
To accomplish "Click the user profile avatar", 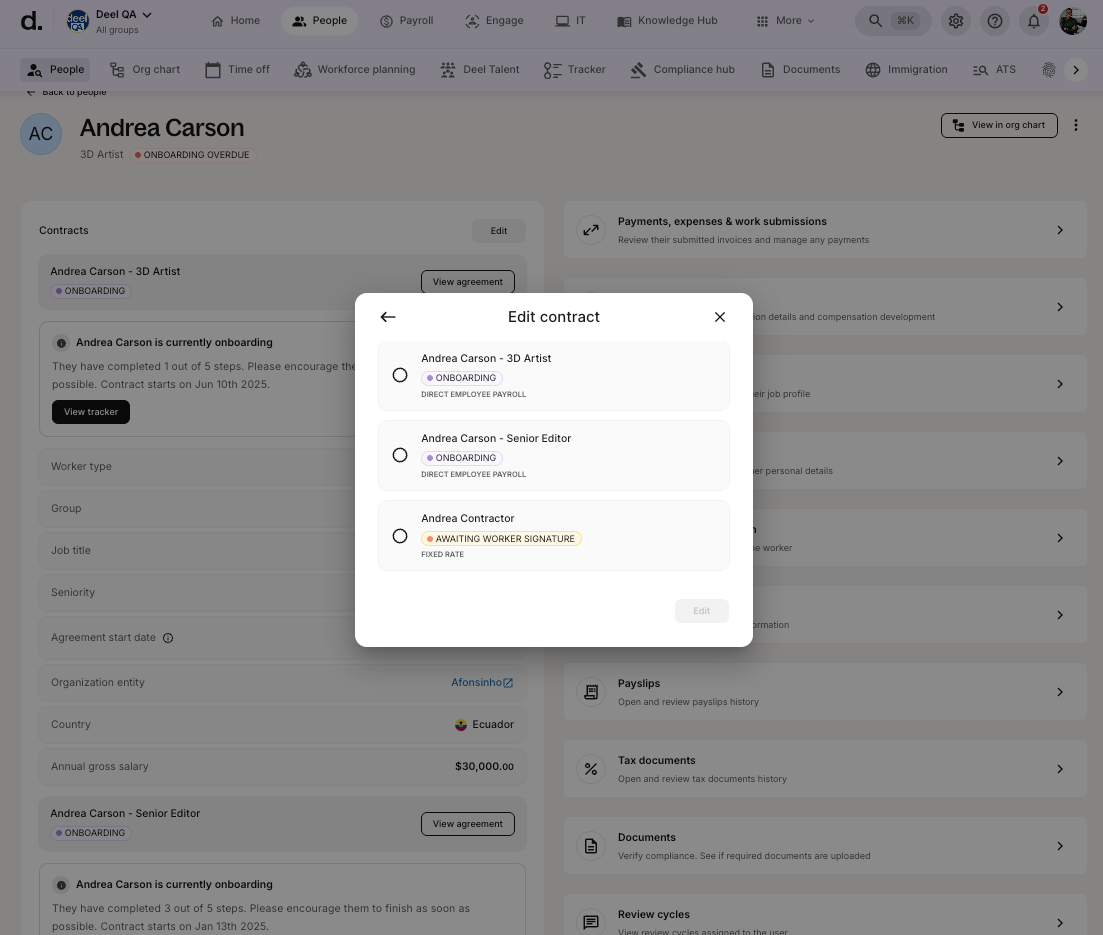I will (x=1073, y=21).
